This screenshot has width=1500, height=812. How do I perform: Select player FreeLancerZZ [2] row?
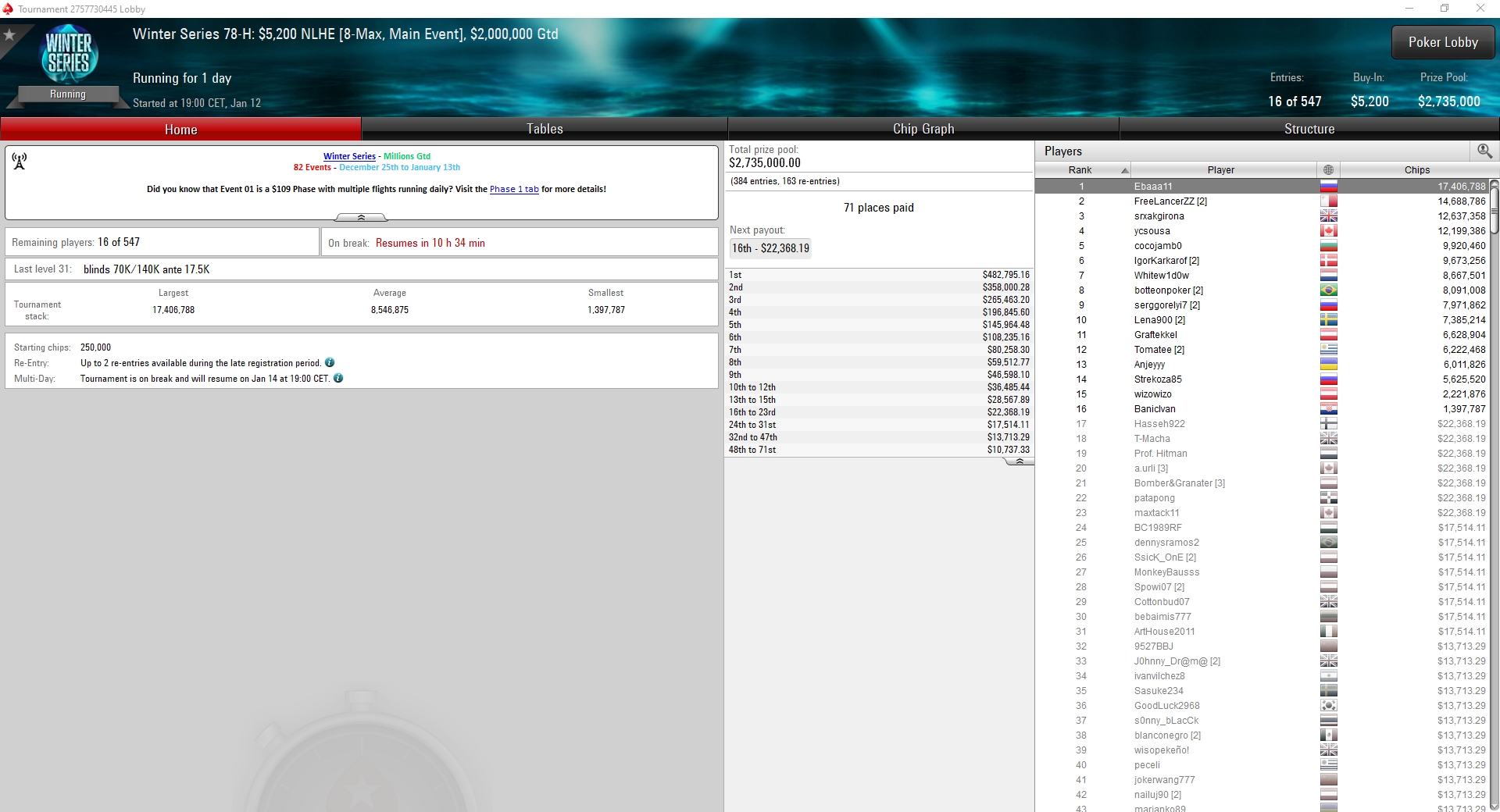(1262, 201)
